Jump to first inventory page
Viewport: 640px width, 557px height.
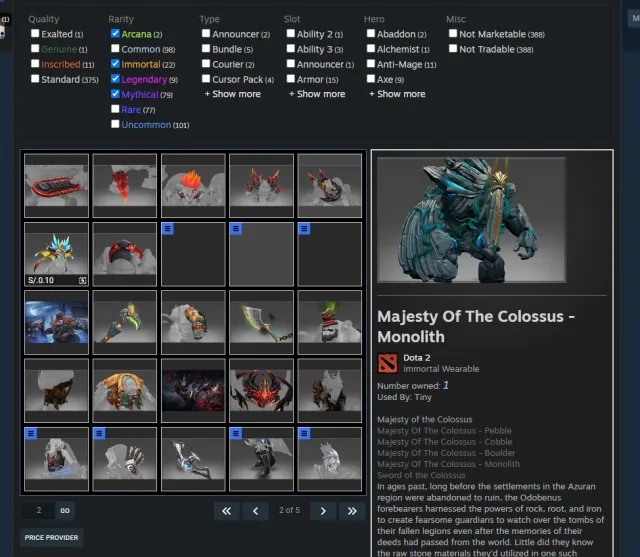227,511
